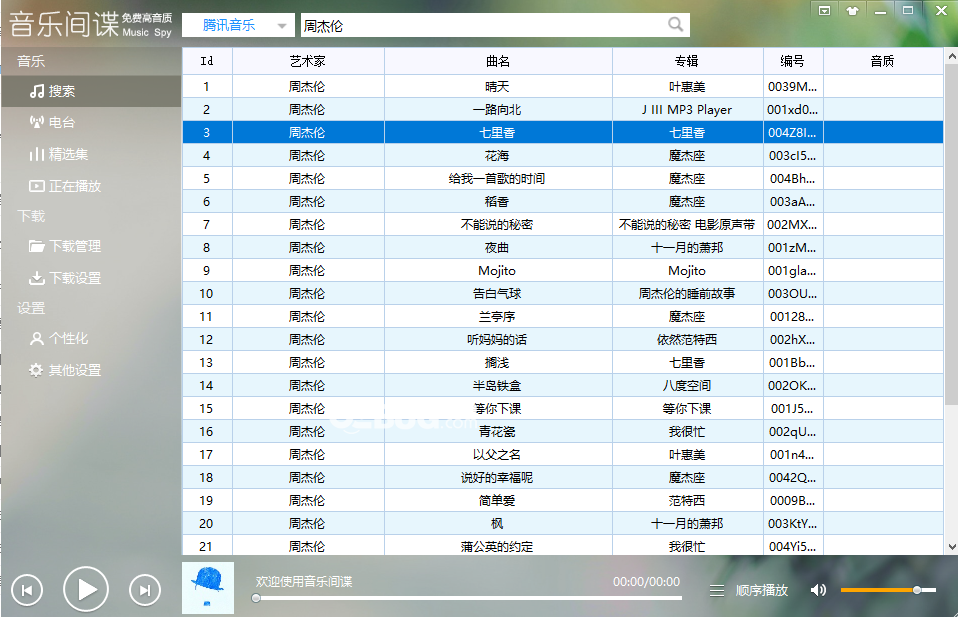Click the search magnifier icon
Viewport: 958px width, 617px height.
click(675, 24)
